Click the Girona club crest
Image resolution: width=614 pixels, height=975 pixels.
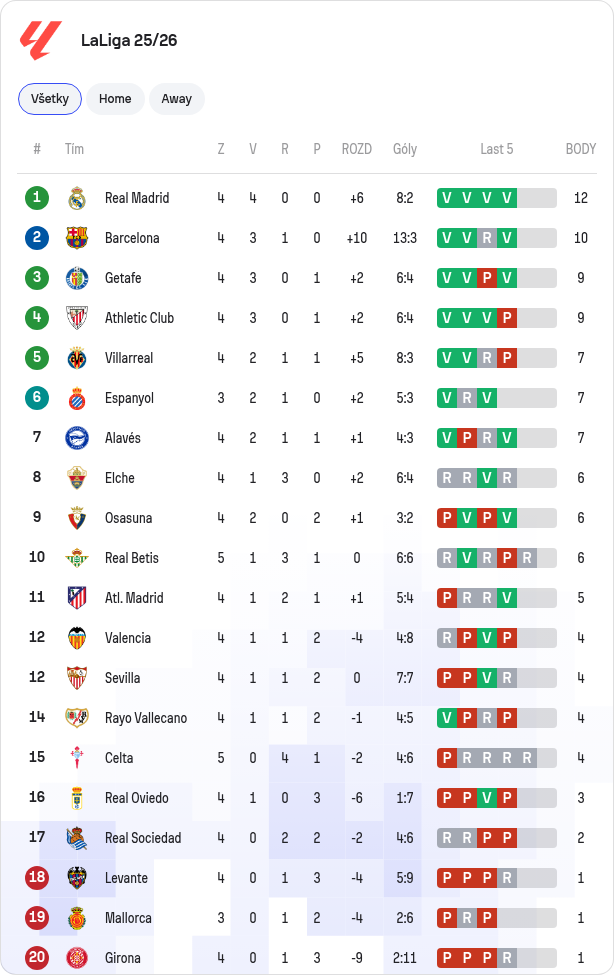77,958
